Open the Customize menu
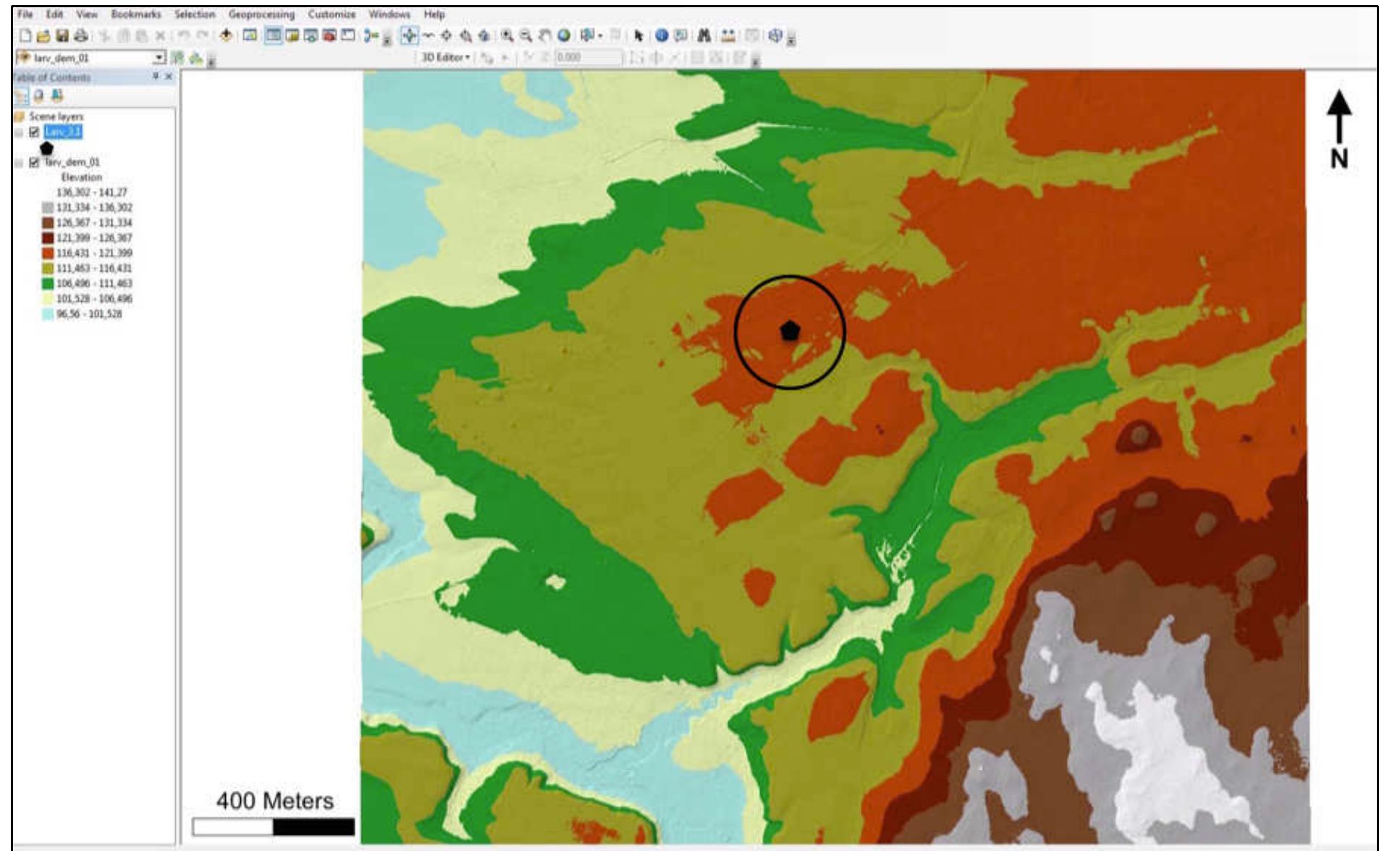The height and width of the screenshot is (851, 1400). click(x=332, y=14)
